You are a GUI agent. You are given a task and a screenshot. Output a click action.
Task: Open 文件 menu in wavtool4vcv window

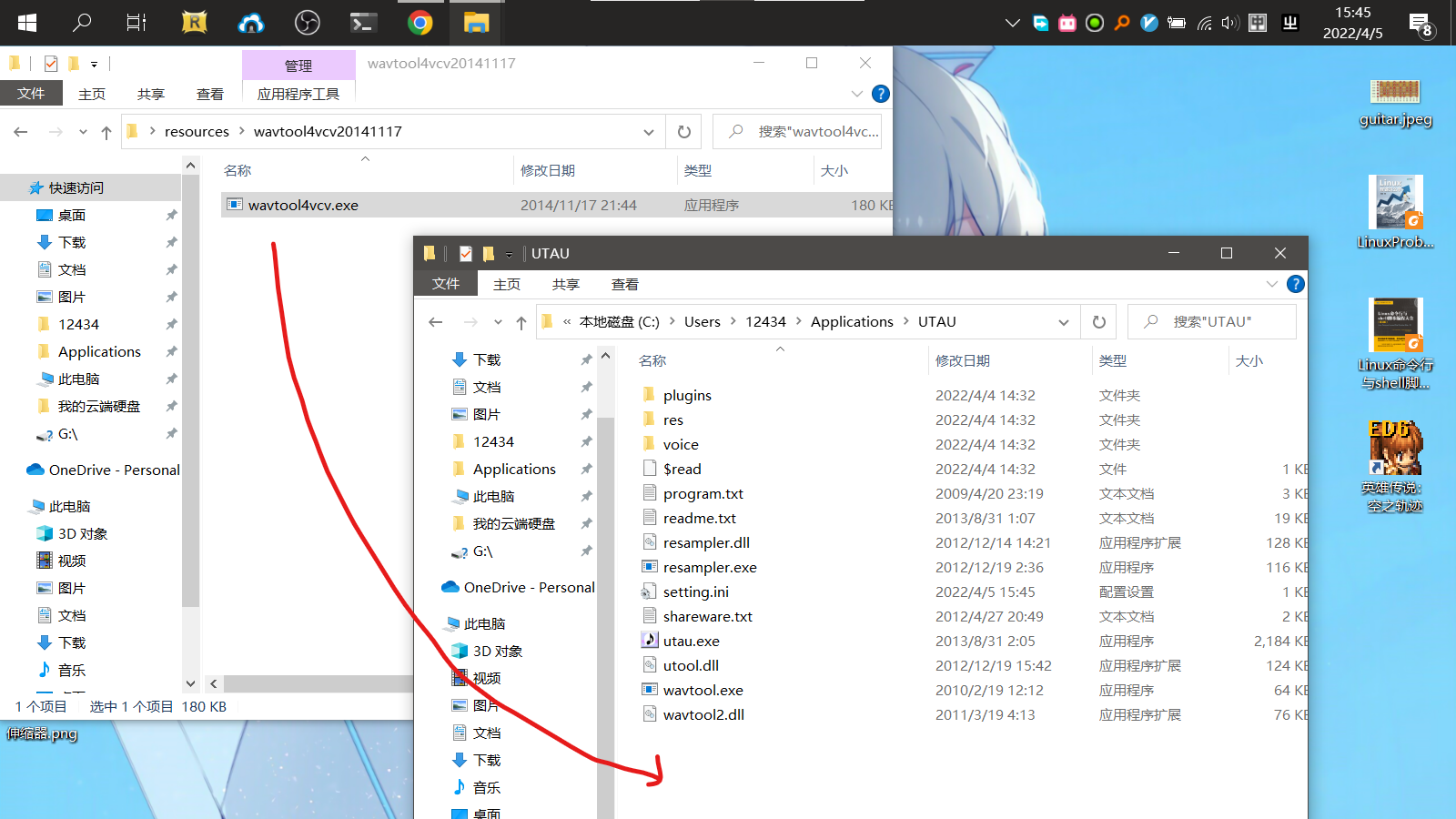coord(31,94)
